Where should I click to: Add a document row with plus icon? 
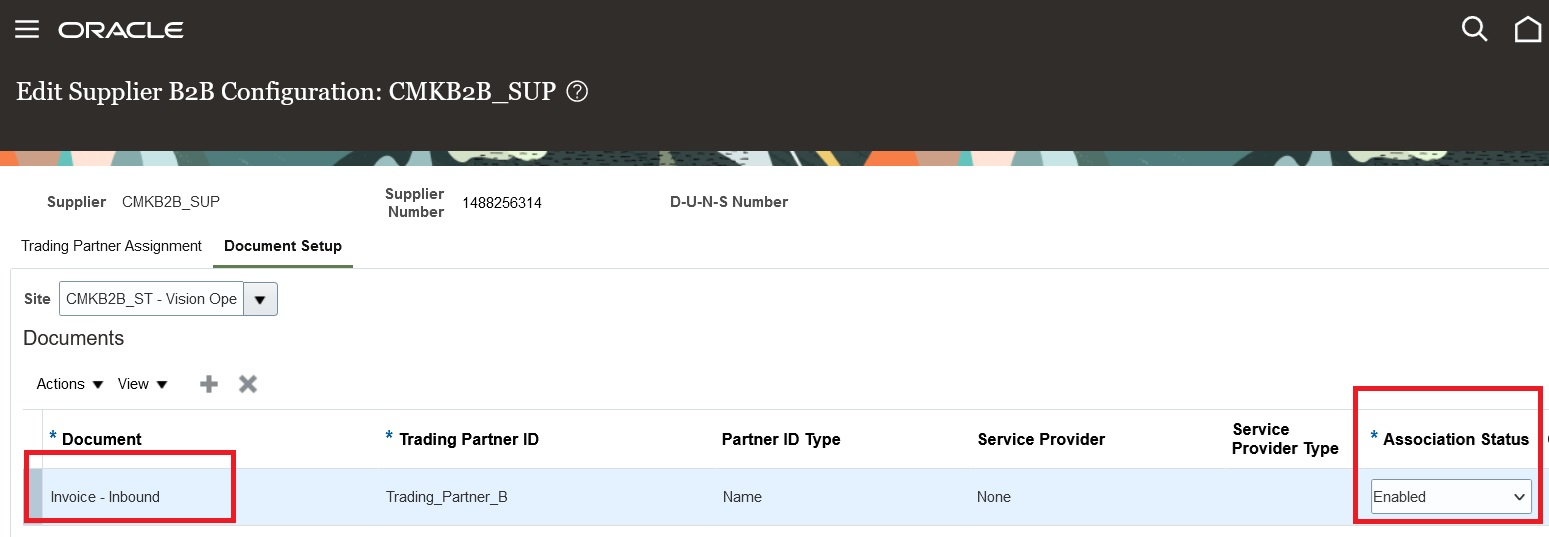click(209, 384)
